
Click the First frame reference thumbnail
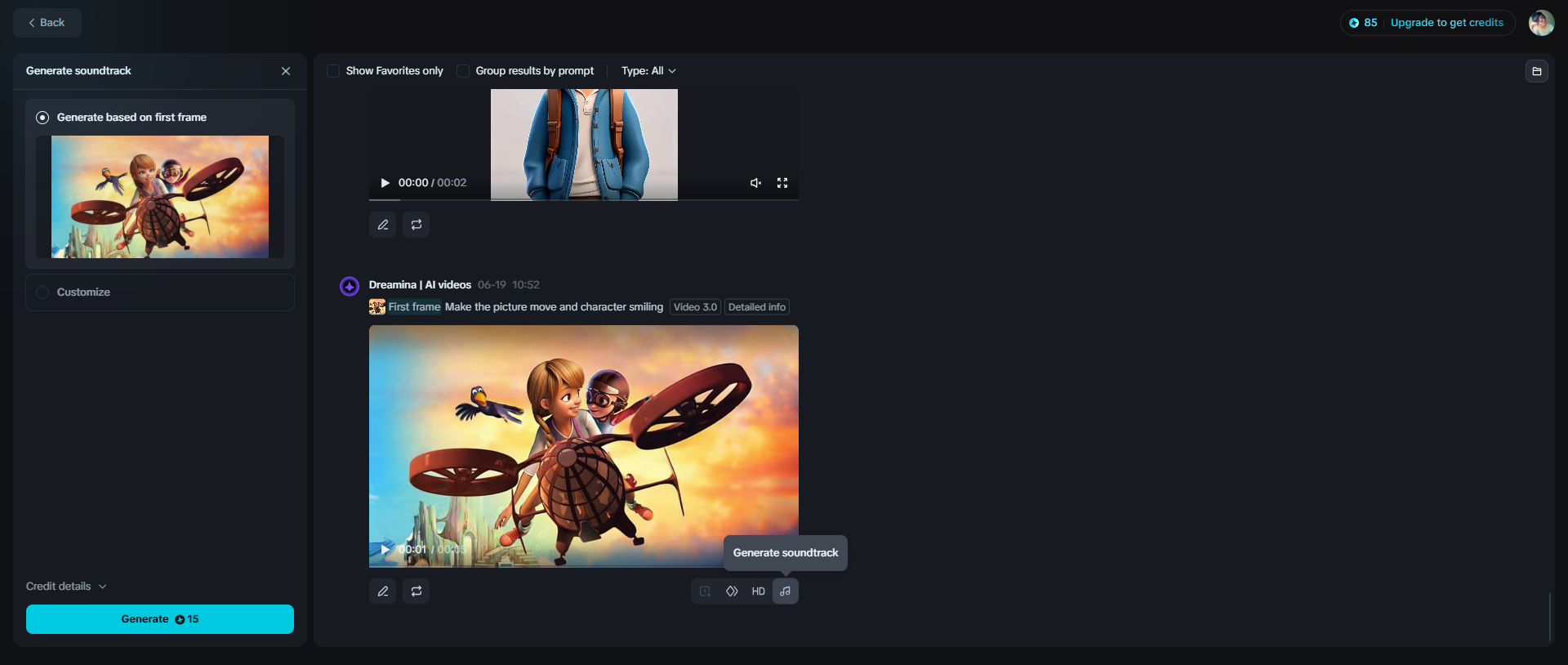[x=377, y=307]
